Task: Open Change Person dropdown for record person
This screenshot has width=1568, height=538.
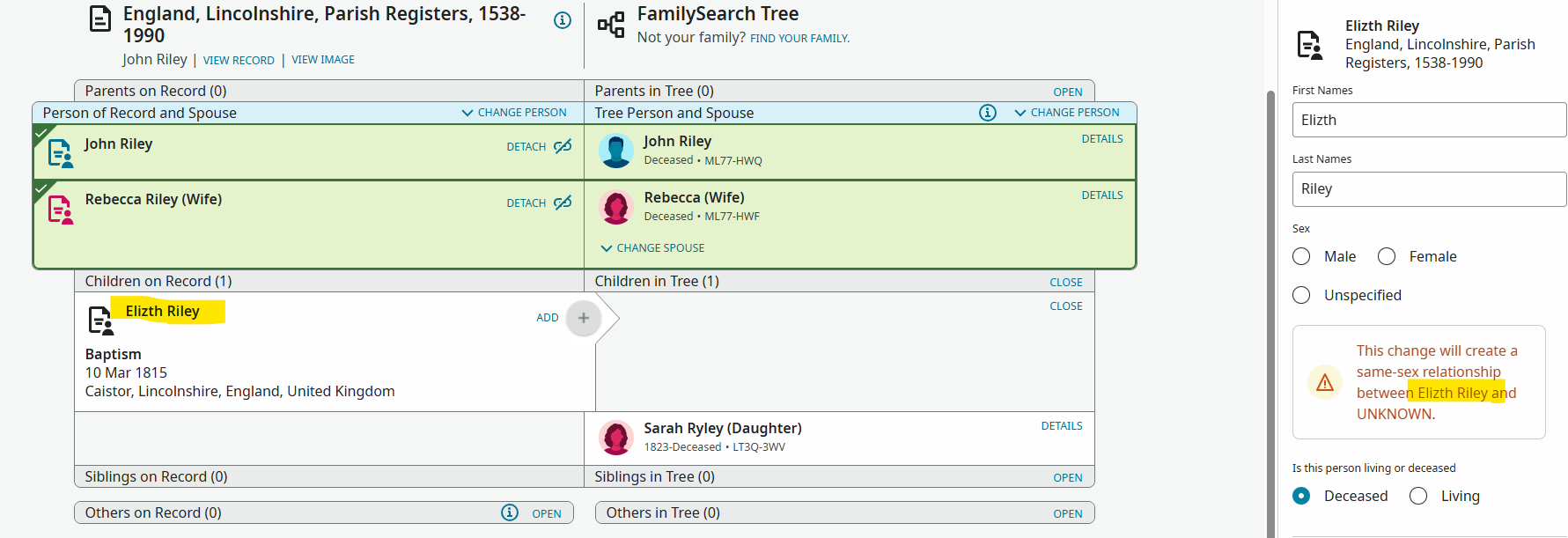Action: point(514,113)
